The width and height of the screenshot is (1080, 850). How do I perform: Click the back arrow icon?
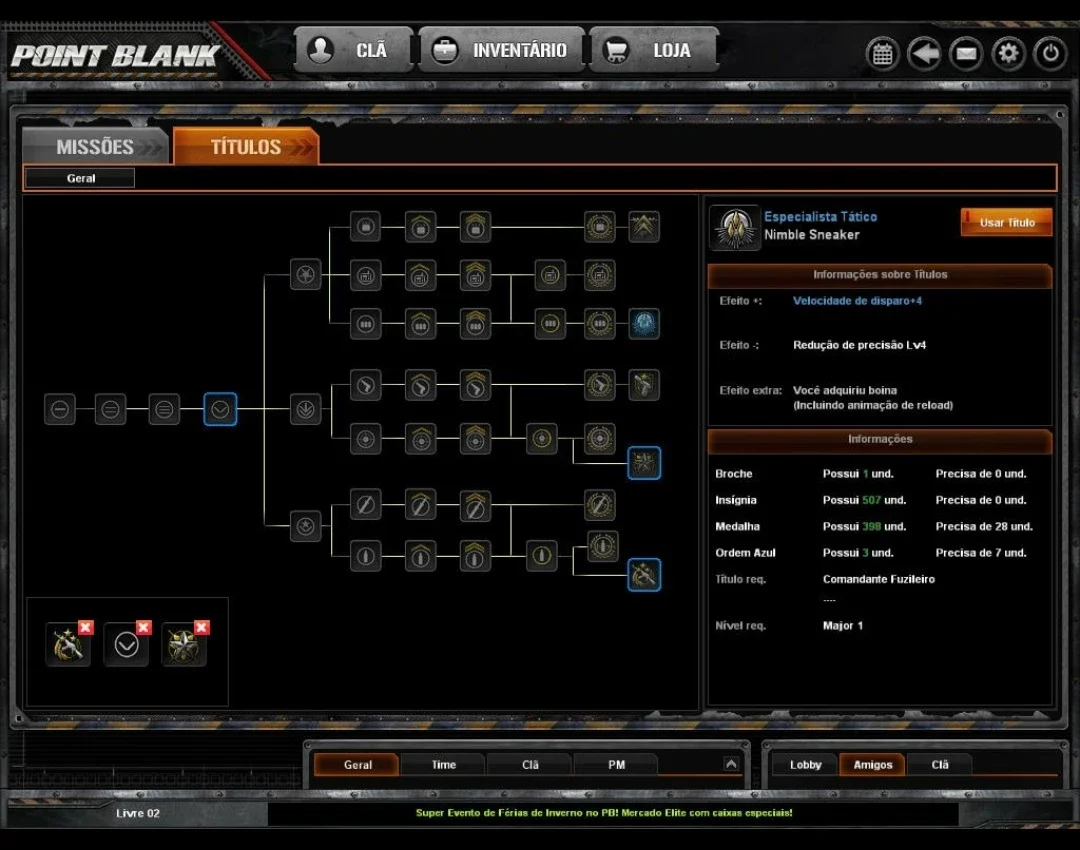click(x=924, y=54)
